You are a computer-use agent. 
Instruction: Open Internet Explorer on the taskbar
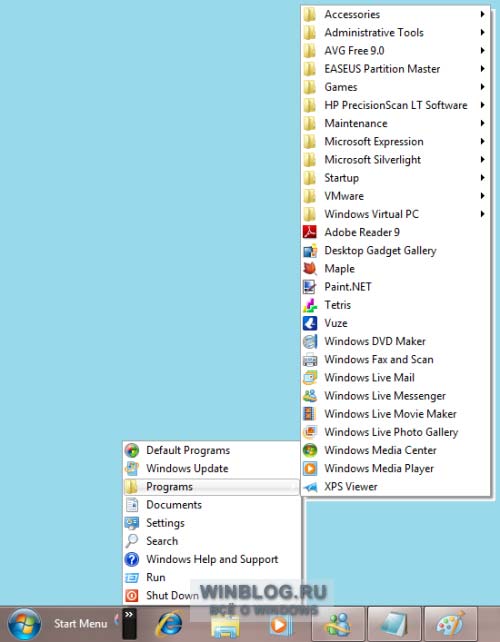click(169, 624)
